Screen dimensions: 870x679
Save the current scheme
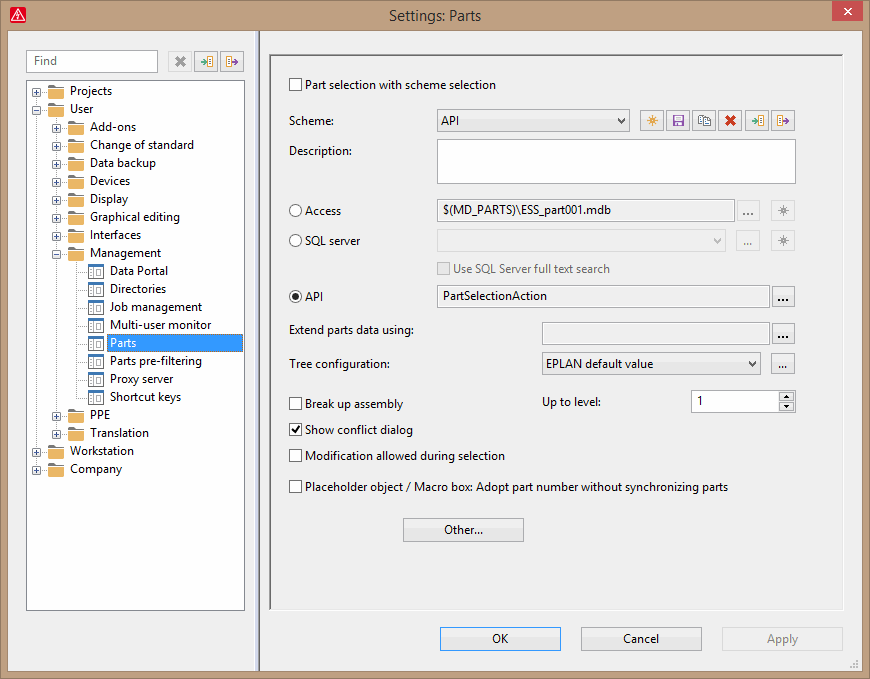click(678, 120)
